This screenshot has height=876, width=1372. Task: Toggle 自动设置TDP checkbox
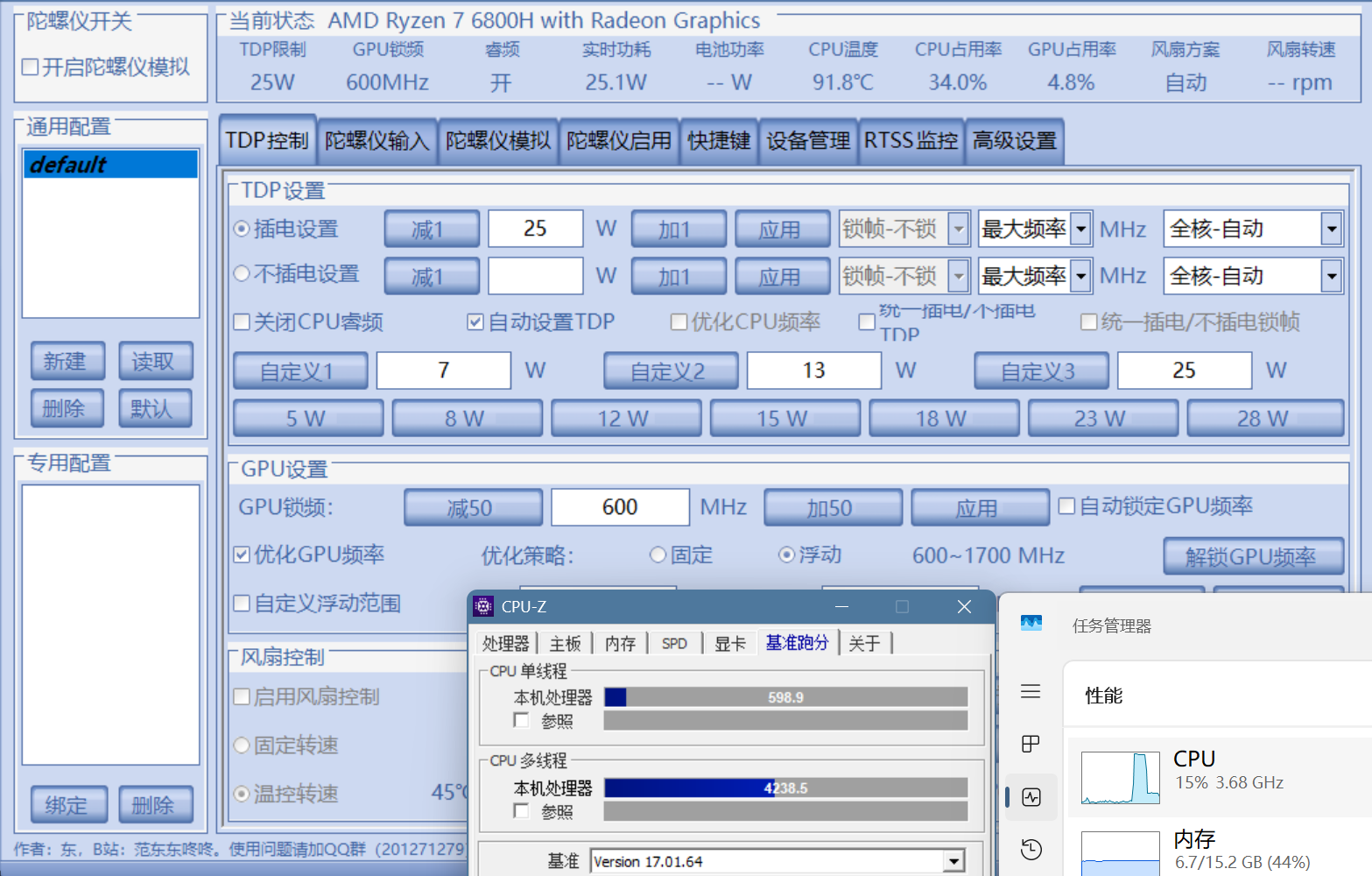(475, 321)
